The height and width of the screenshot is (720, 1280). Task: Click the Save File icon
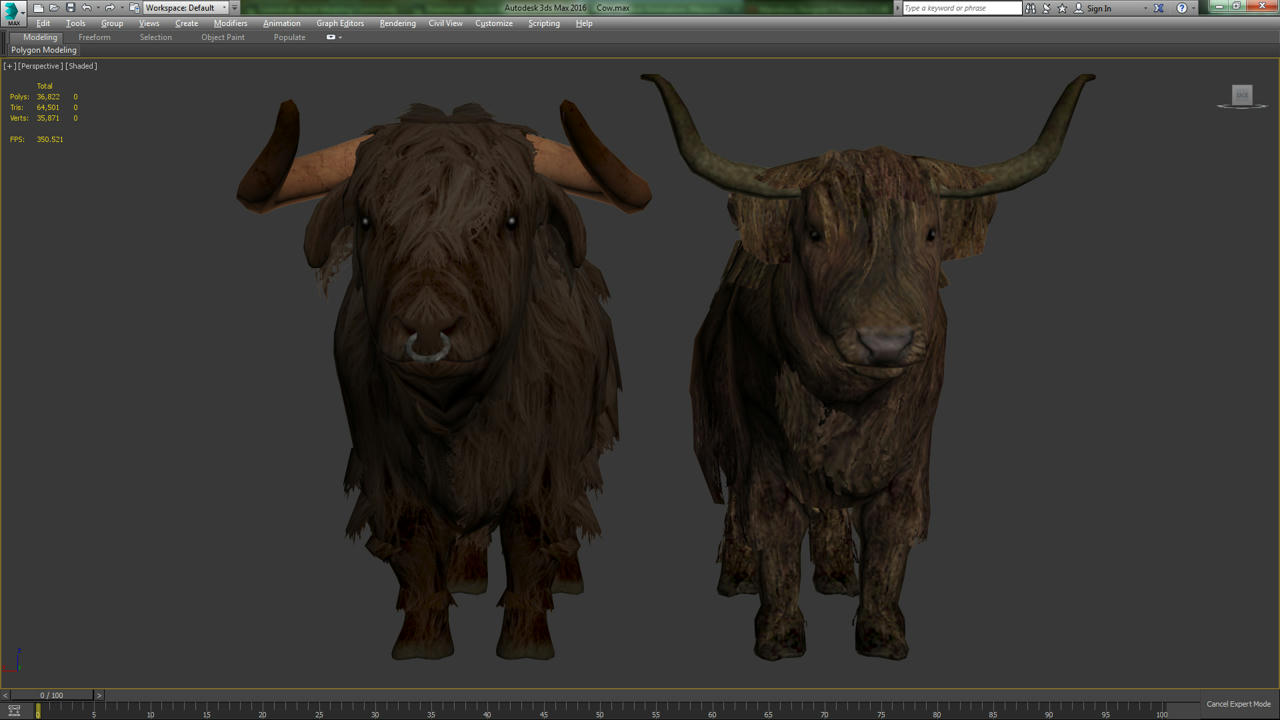point(70,8)
